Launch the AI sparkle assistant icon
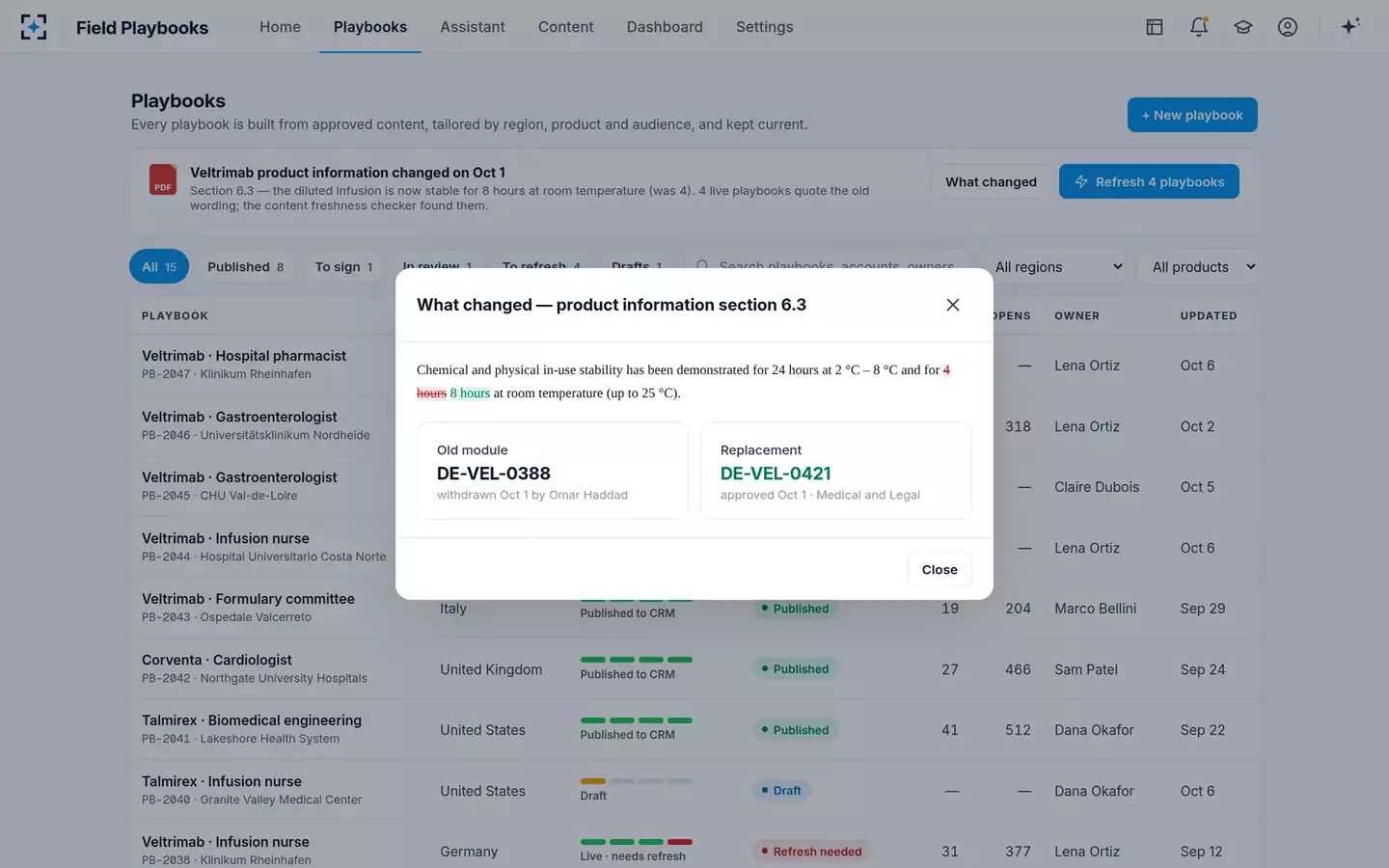Image resolution: width=1389 pixels, height=868 pixels. pyautogui.click(x=1350, y=26)
